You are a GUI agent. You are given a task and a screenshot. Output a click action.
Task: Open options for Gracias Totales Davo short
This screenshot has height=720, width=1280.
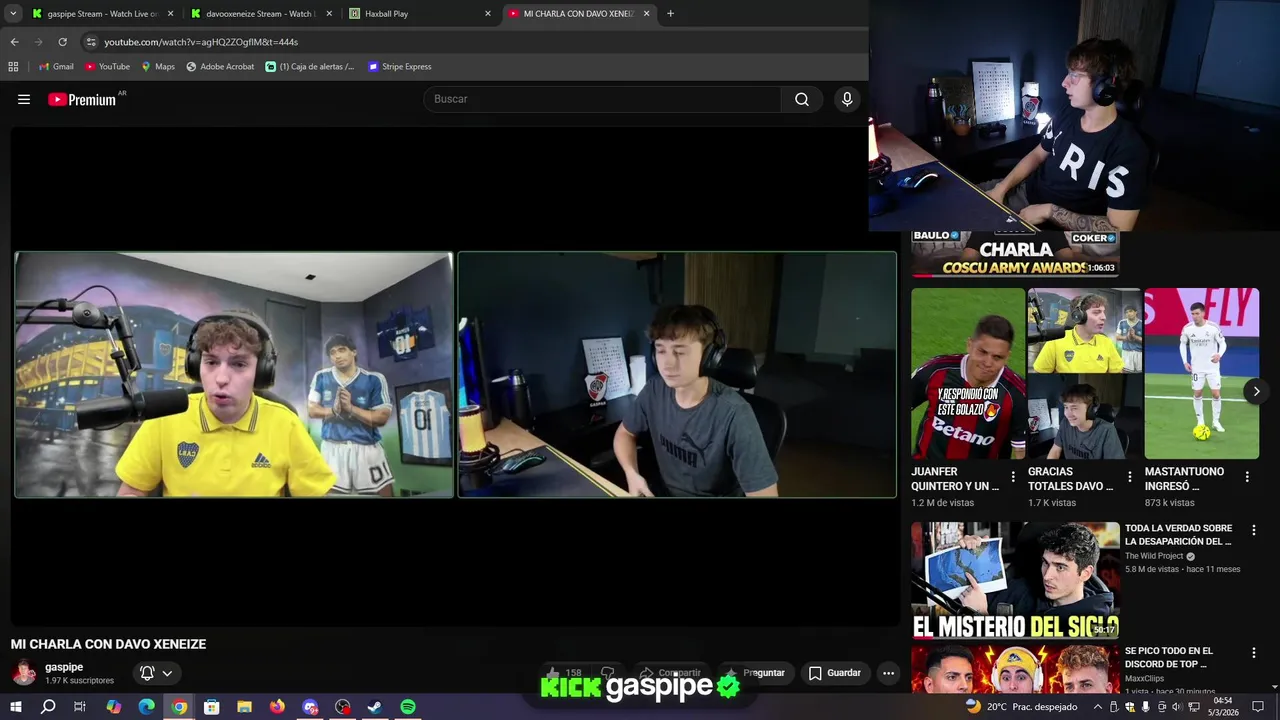coord(1130,477)
